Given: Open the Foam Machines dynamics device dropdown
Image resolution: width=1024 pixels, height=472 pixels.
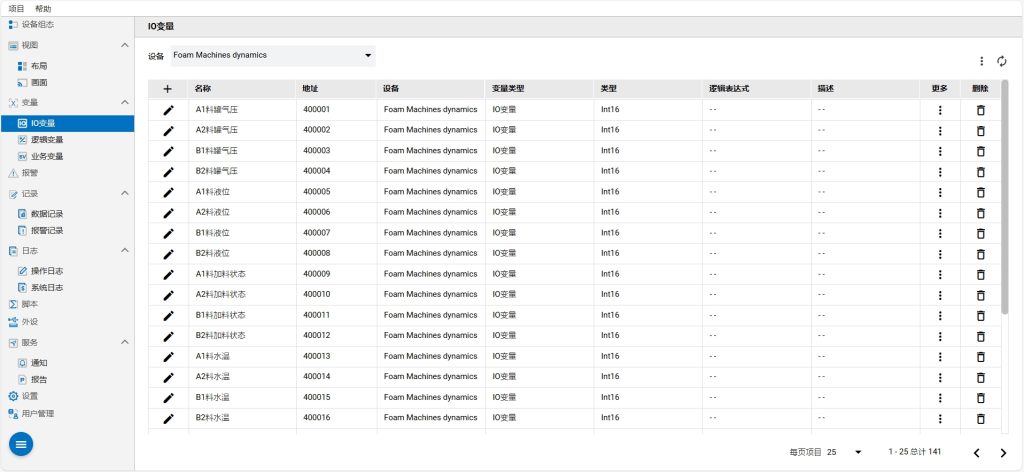Looking at the screenshot, I should [x=272, y=55].
